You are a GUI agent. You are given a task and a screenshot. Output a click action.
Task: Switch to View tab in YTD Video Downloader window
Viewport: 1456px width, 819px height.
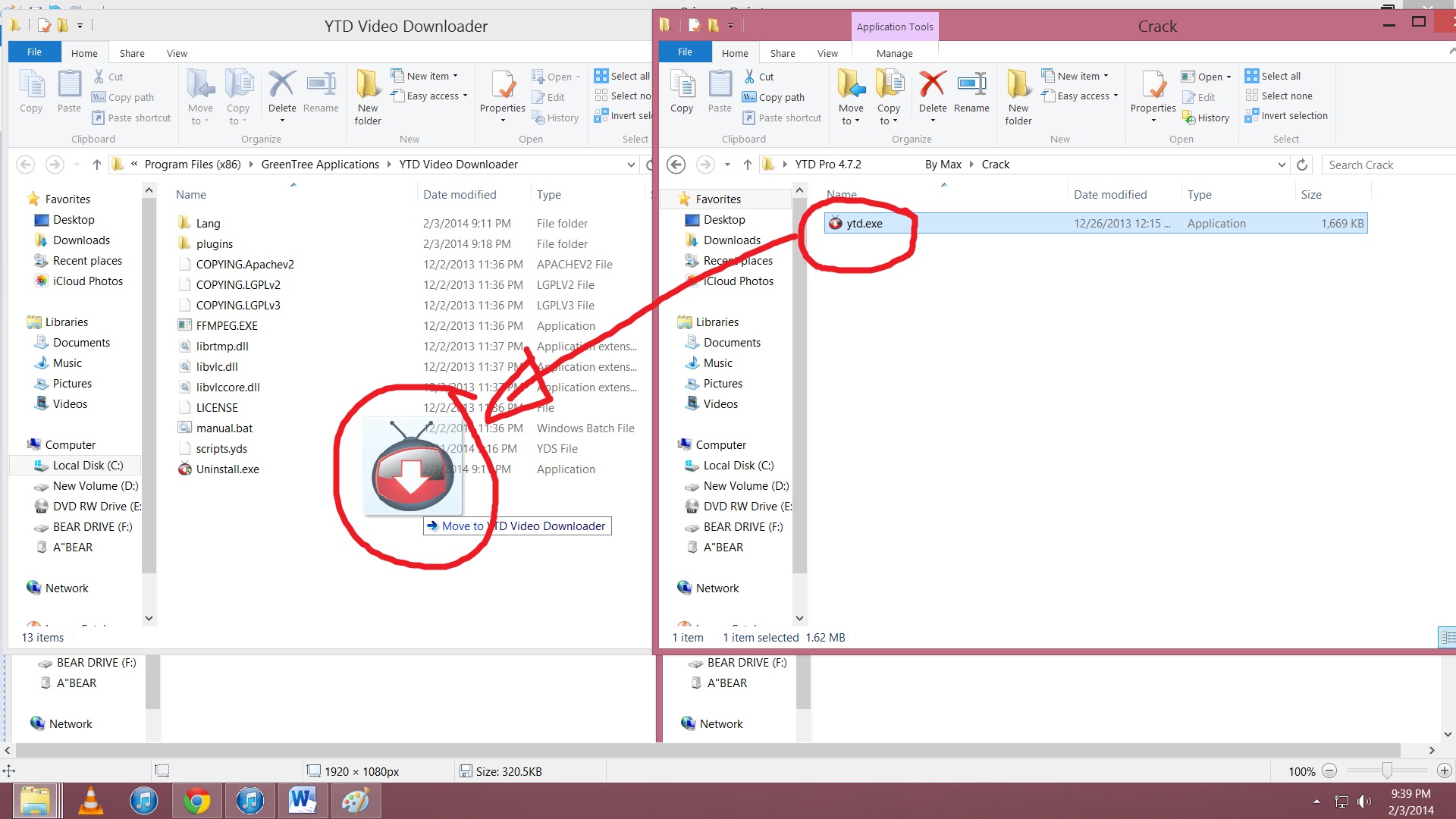(177, 53)
